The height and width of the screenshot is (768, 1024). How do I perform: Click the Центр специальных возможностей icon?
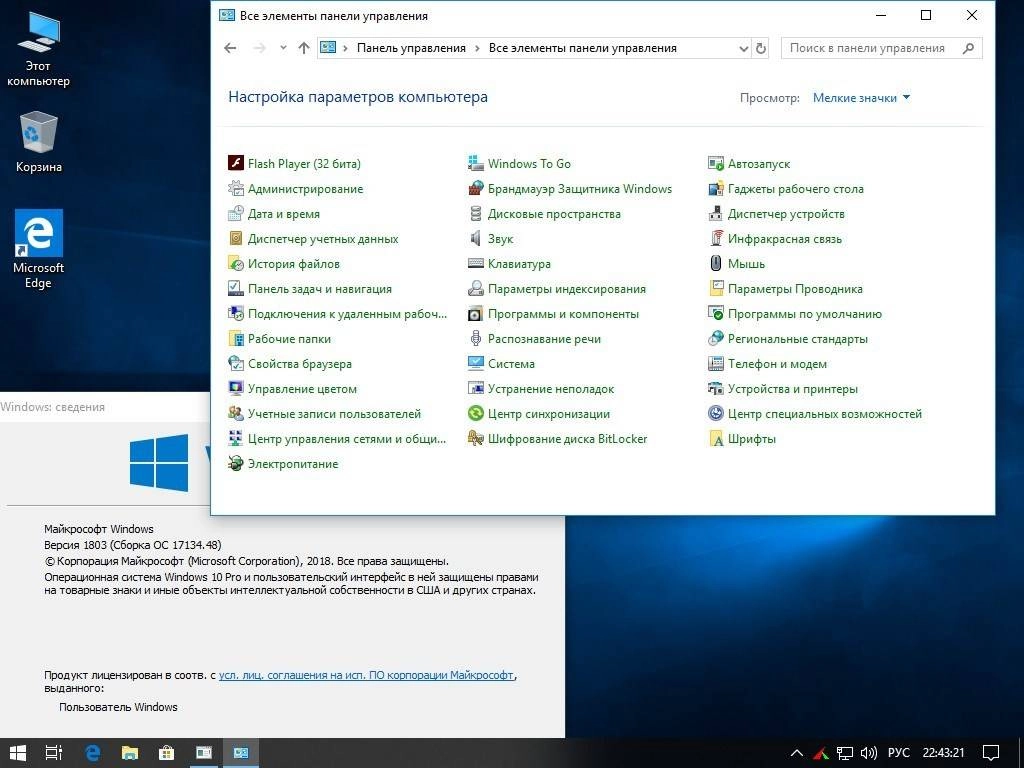[716, 413]
